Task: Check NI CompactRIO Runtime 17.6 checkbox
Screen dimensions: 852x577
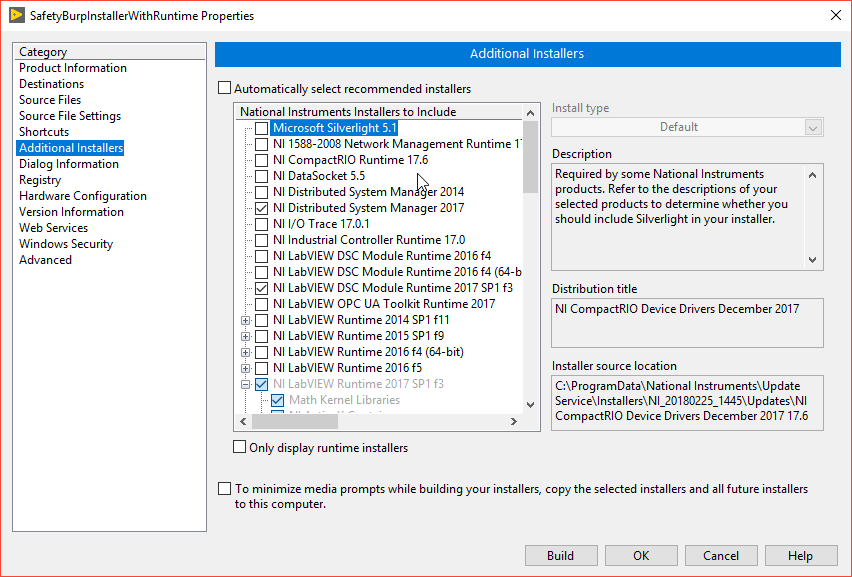Action: (x=261, y=160)
